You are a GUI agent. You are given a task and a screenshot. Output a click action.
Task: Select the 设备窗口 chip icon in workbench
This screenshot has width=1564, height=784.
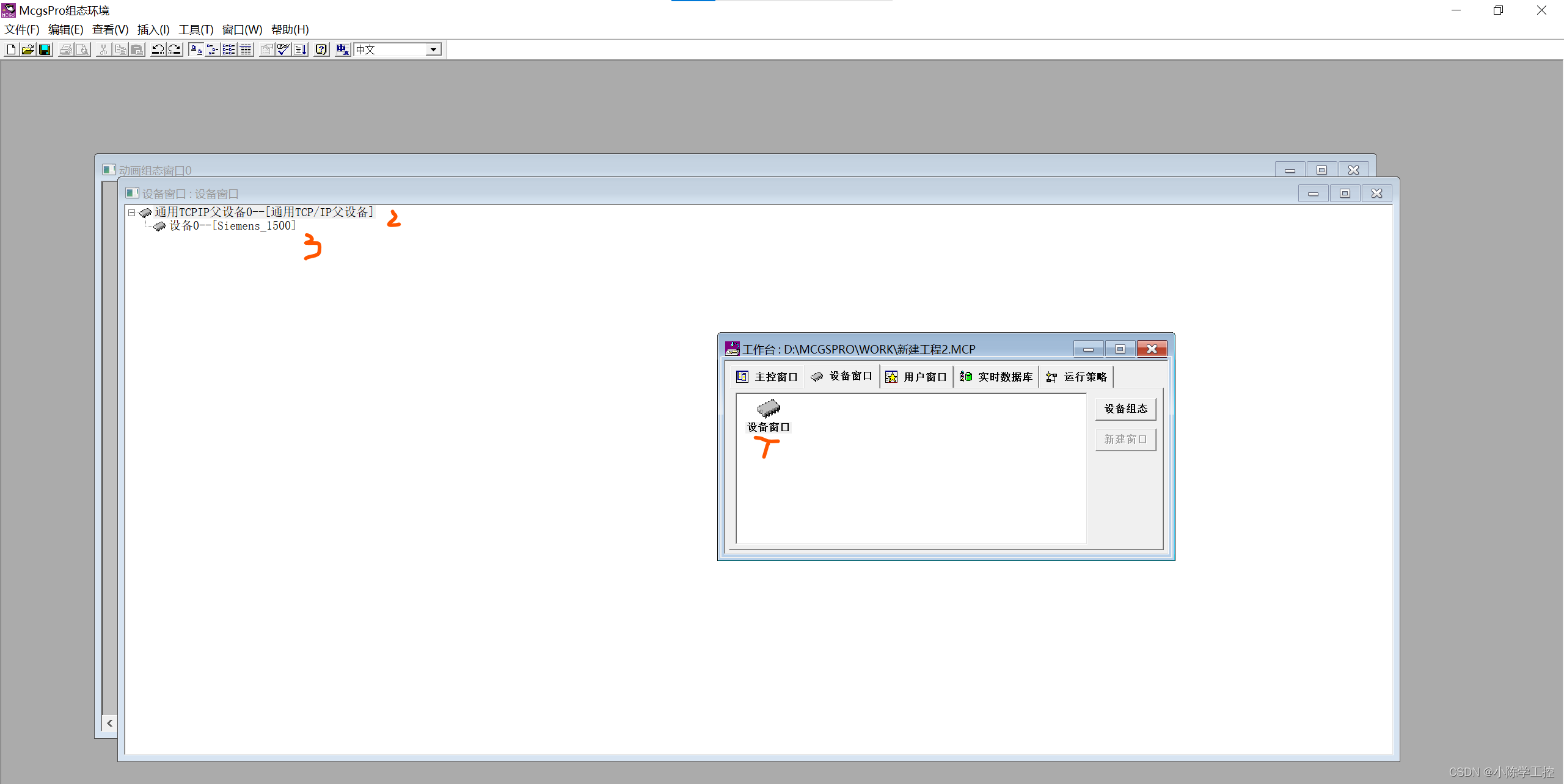(x=769, y=408)
